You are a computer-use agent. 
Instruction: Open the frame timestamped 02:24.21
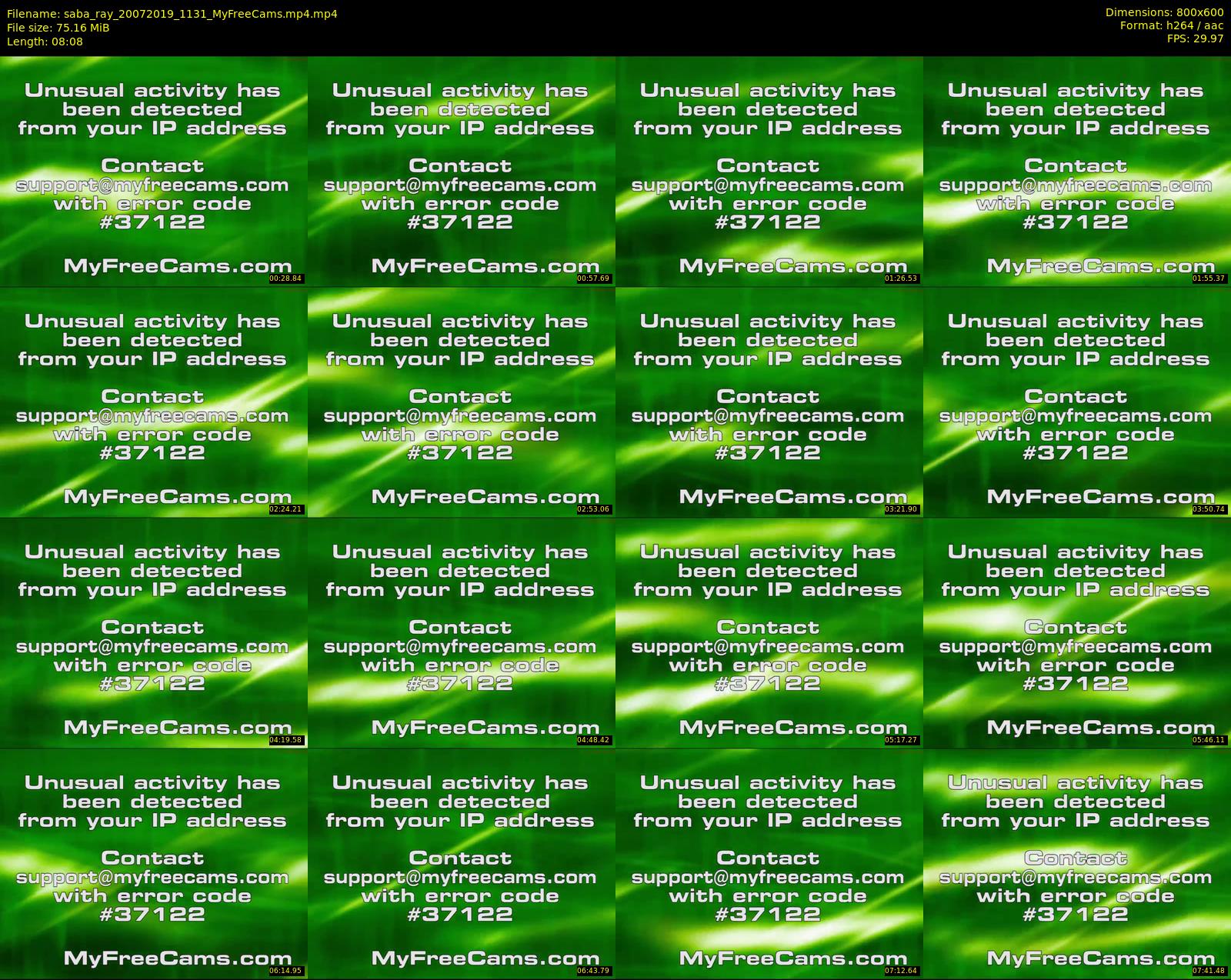(154, 402)
